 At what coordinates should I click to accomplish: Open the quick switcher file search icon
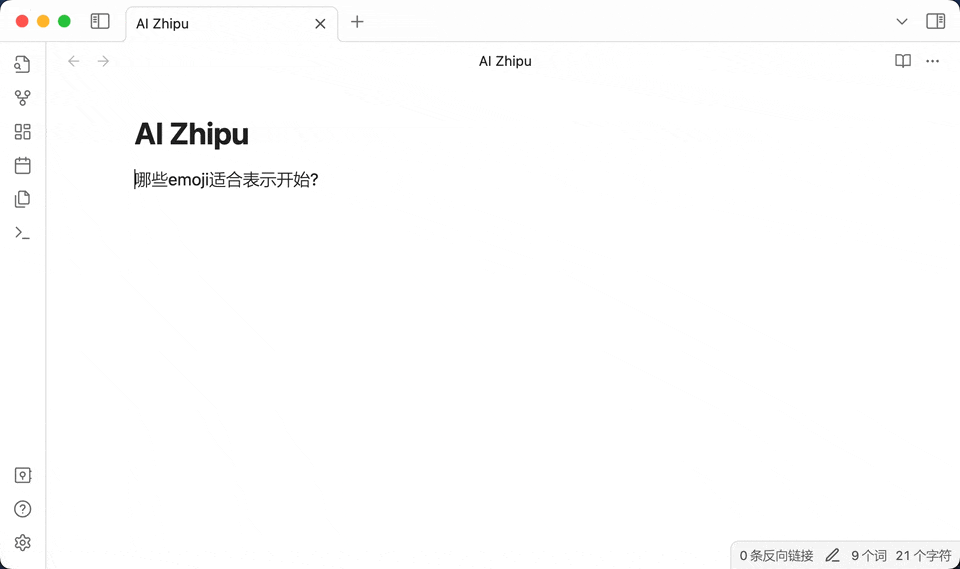(x=23, y=64)
